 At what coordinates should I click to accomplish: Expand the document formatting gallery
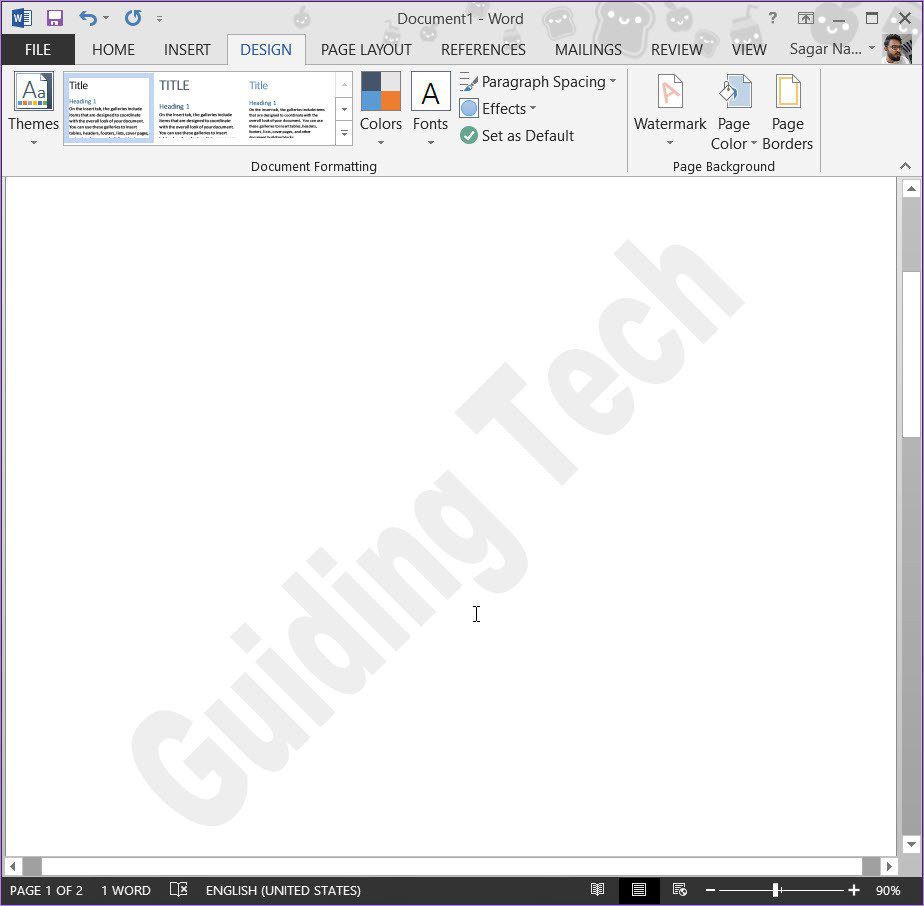tap(344, 134)
